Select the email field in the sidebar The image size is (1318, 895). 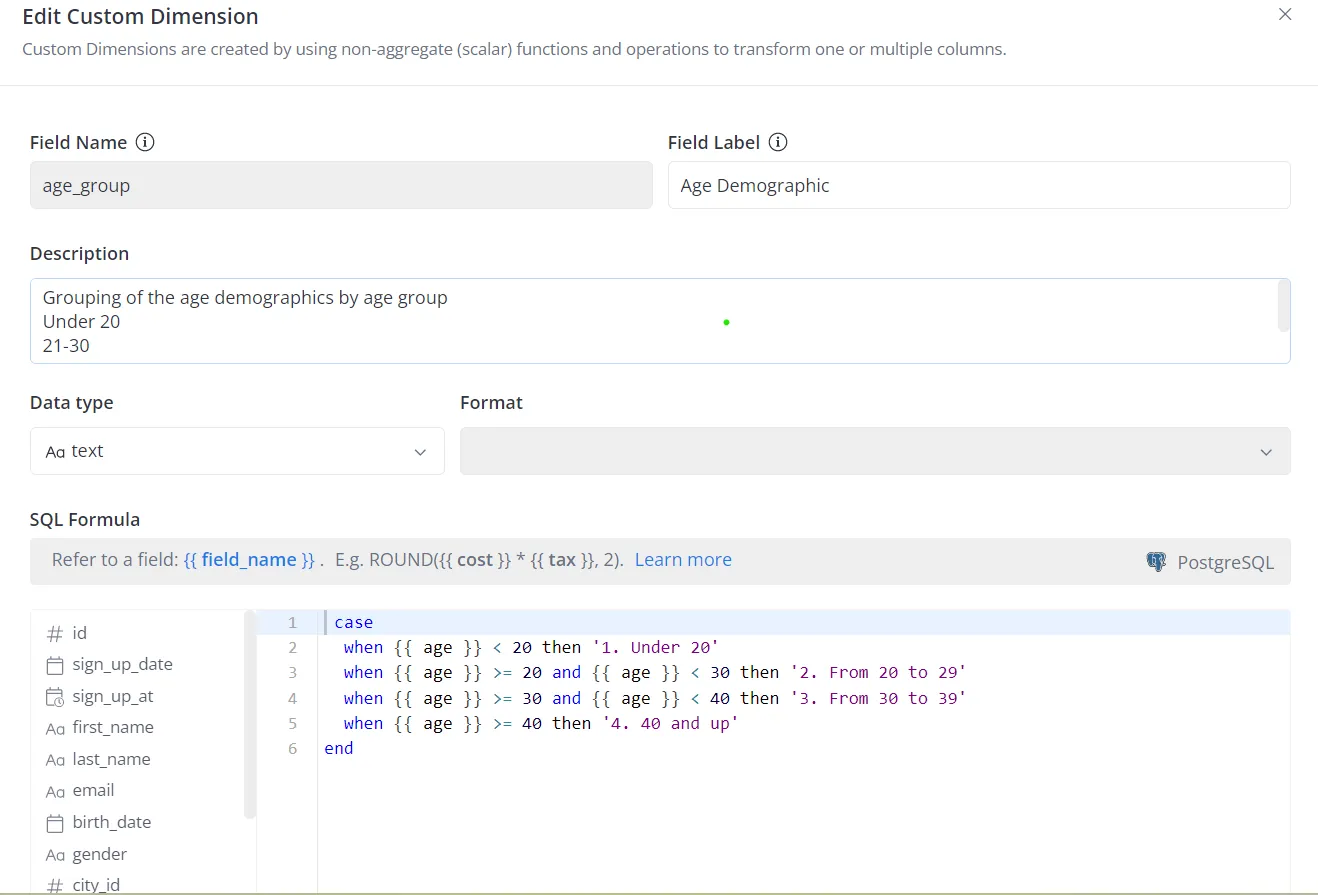tap(93, 790)
